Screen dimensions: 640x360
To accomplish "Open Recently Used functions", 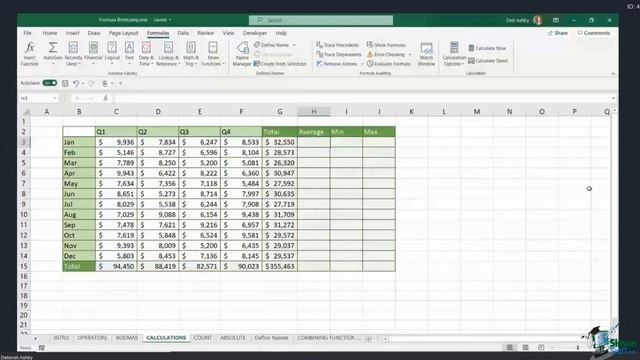I will (73, 53).
